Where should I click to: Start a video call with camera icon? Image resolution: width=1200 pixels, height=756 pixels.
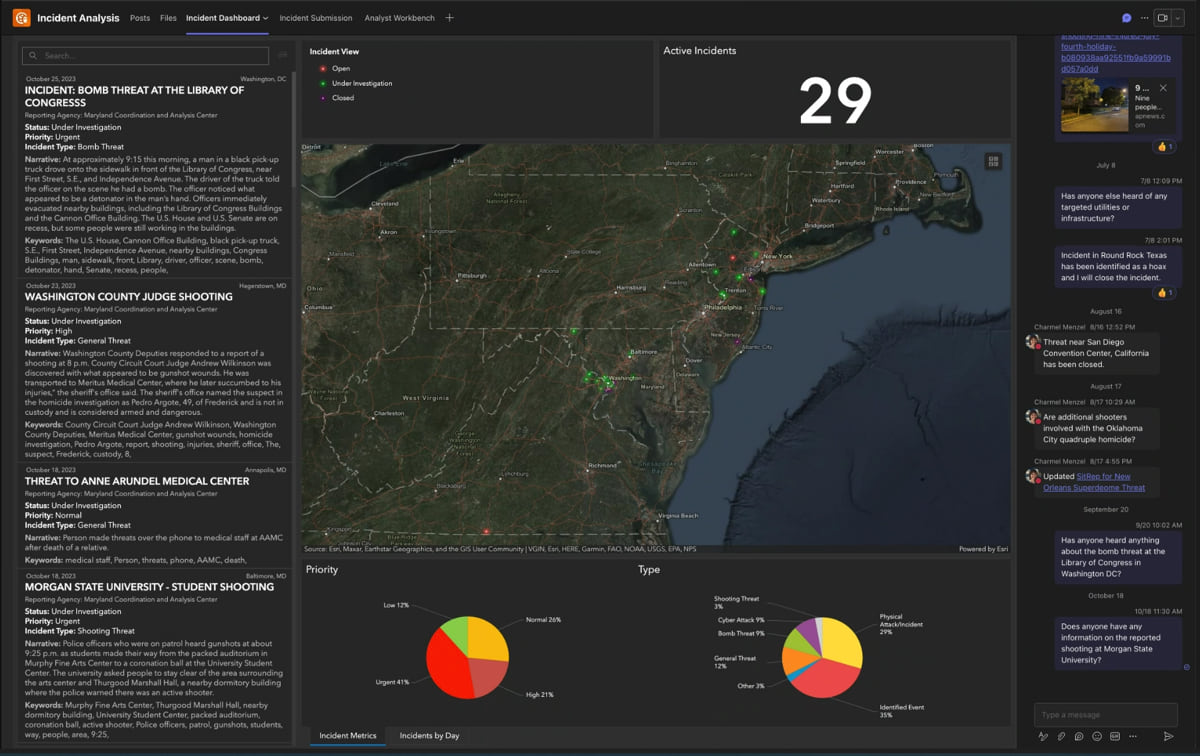(1162, 18)
